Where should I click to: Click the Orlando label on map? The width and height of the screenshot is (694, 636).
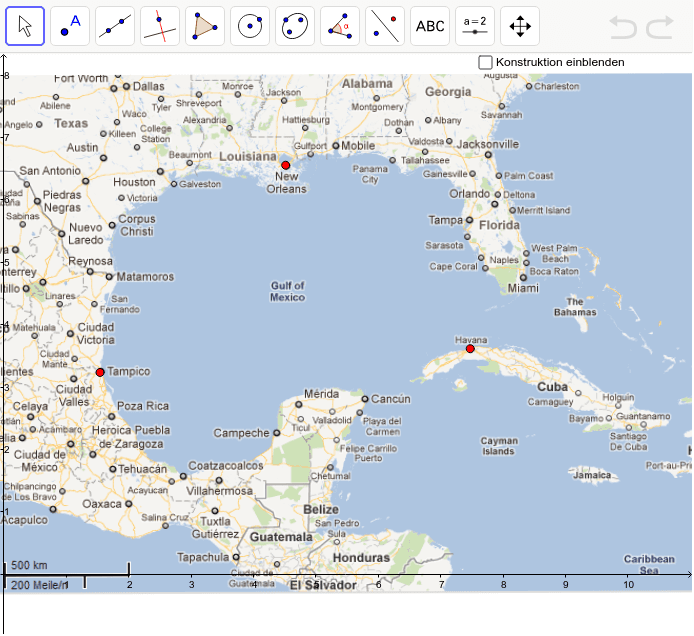pyautogui.click(x=469, y=194)
